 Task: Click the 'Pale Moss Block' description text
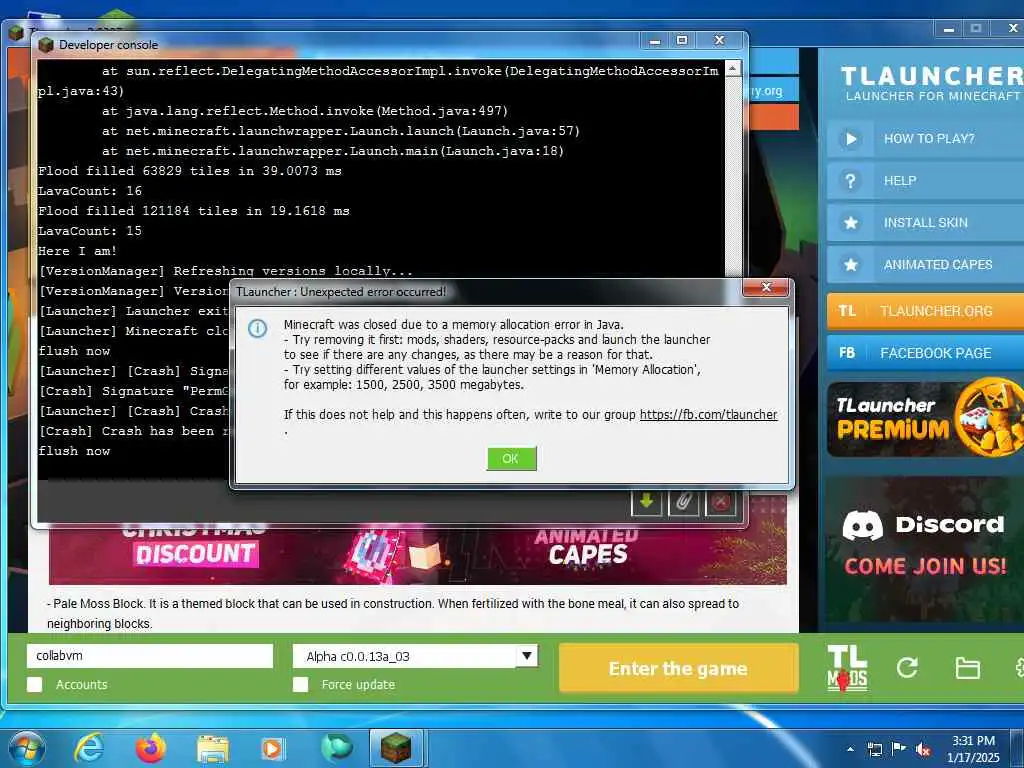pyautogui.click(x=392, y=613)
